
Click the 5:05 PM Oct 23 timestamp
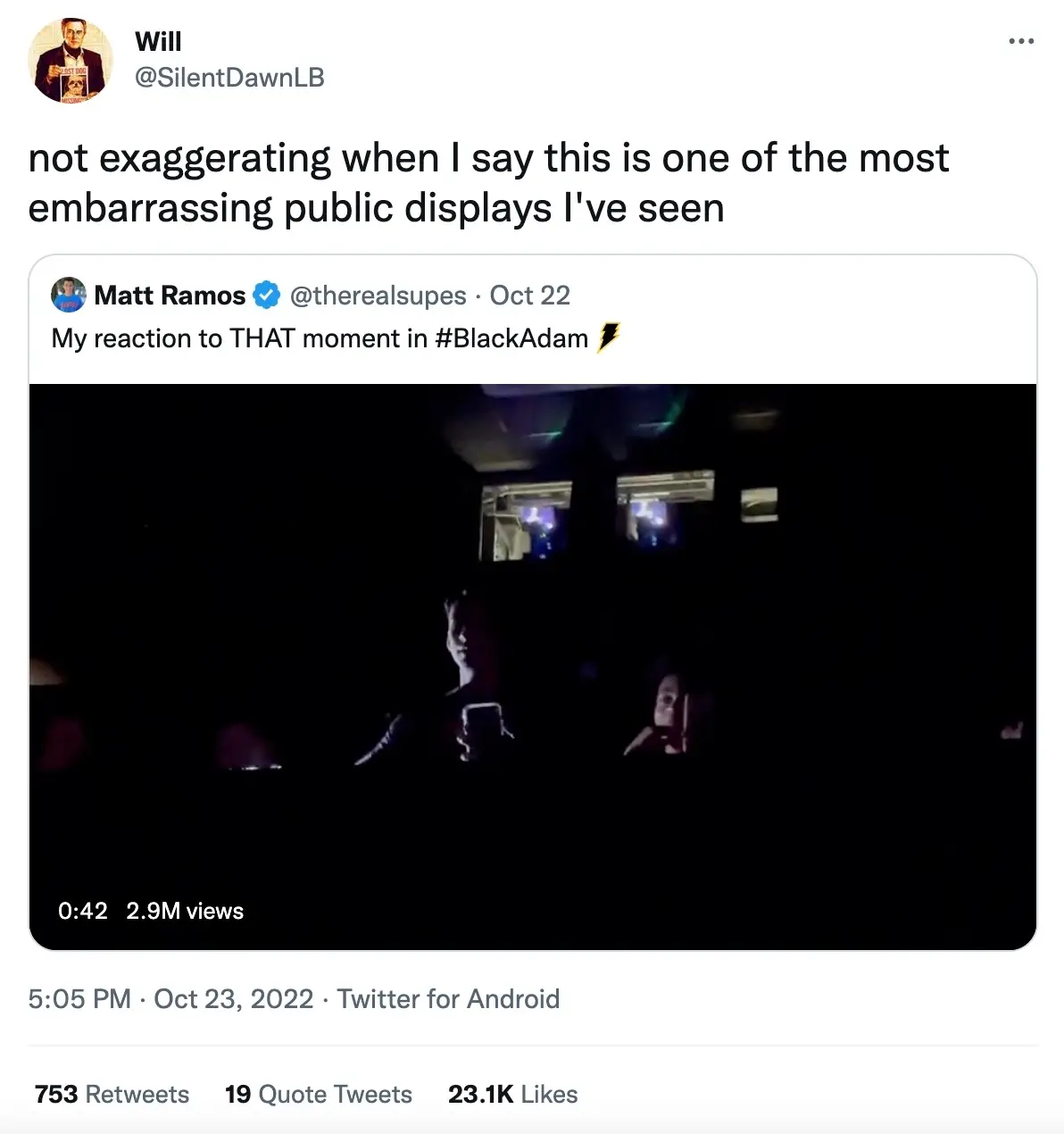coord(170,998)
